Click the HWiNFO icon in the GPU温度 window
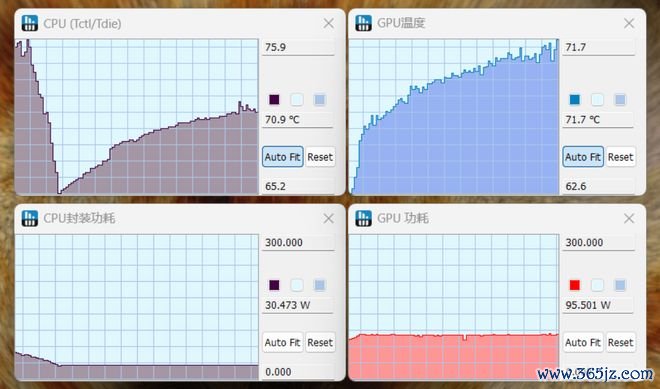660x389 pixels. click(363, 23)
